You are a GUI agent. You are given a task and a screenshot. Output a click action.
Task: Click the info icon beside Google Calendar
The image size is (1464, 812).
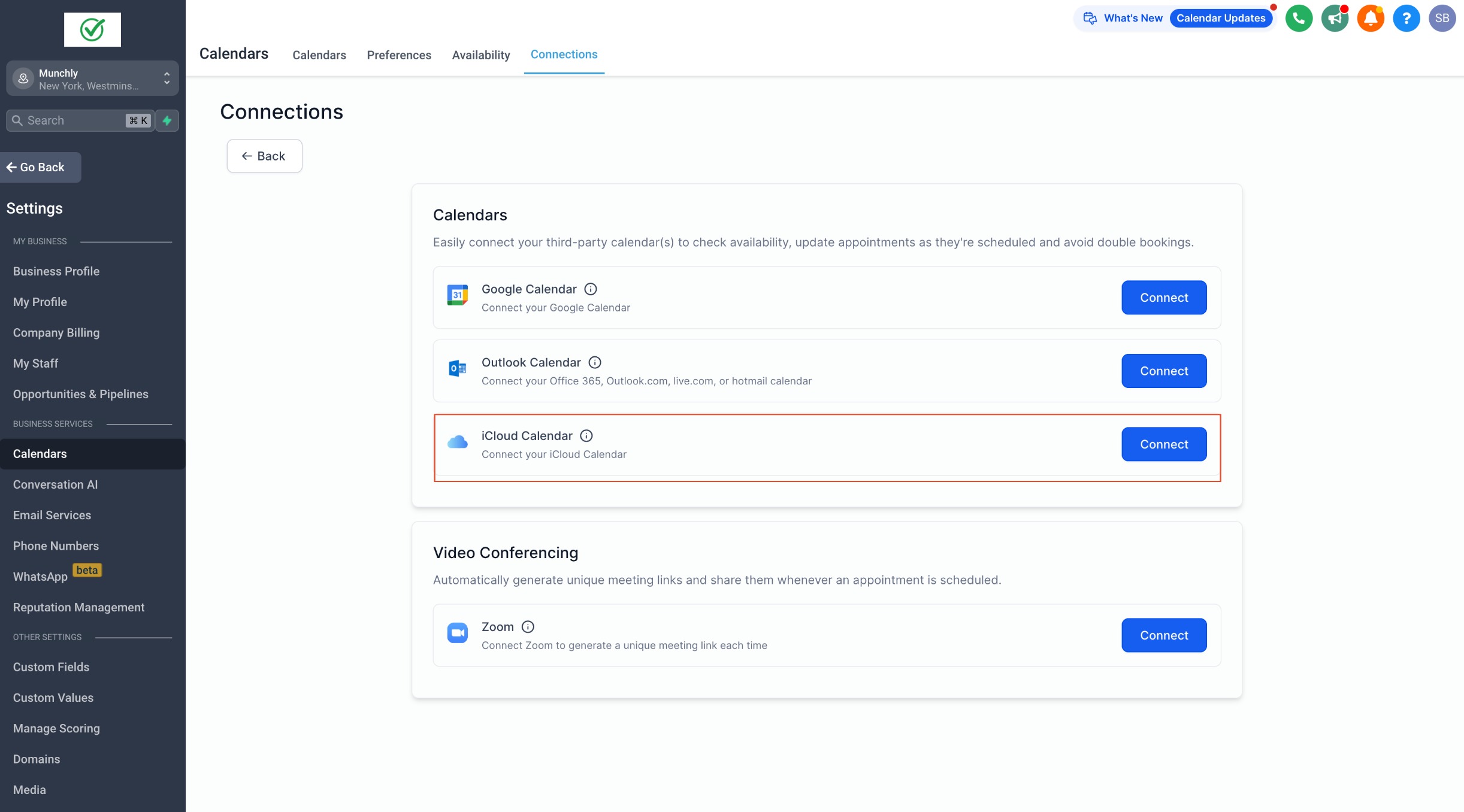[x=591, y=289]
